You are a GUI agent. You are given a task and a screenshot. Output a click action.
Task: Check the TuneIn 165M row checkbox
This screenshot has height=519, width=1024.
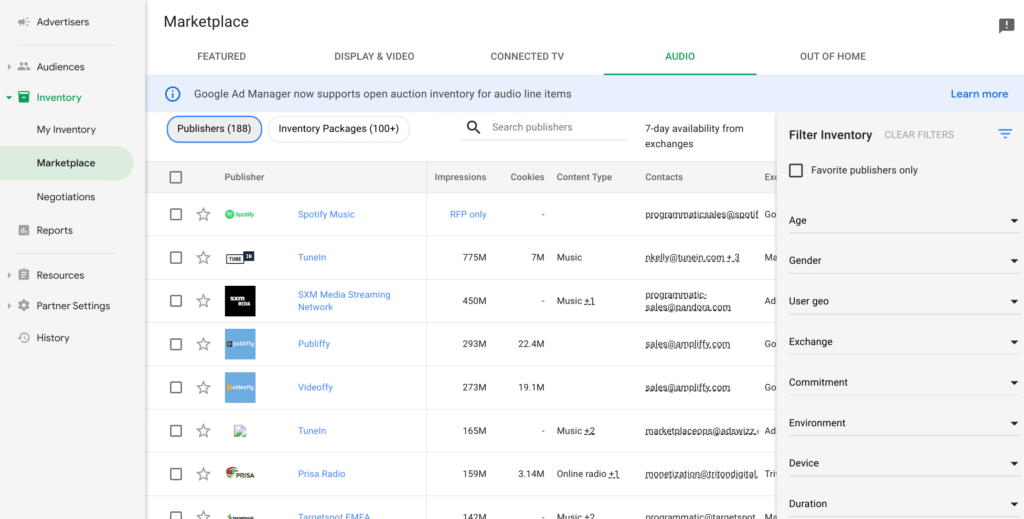coord(176,431)
